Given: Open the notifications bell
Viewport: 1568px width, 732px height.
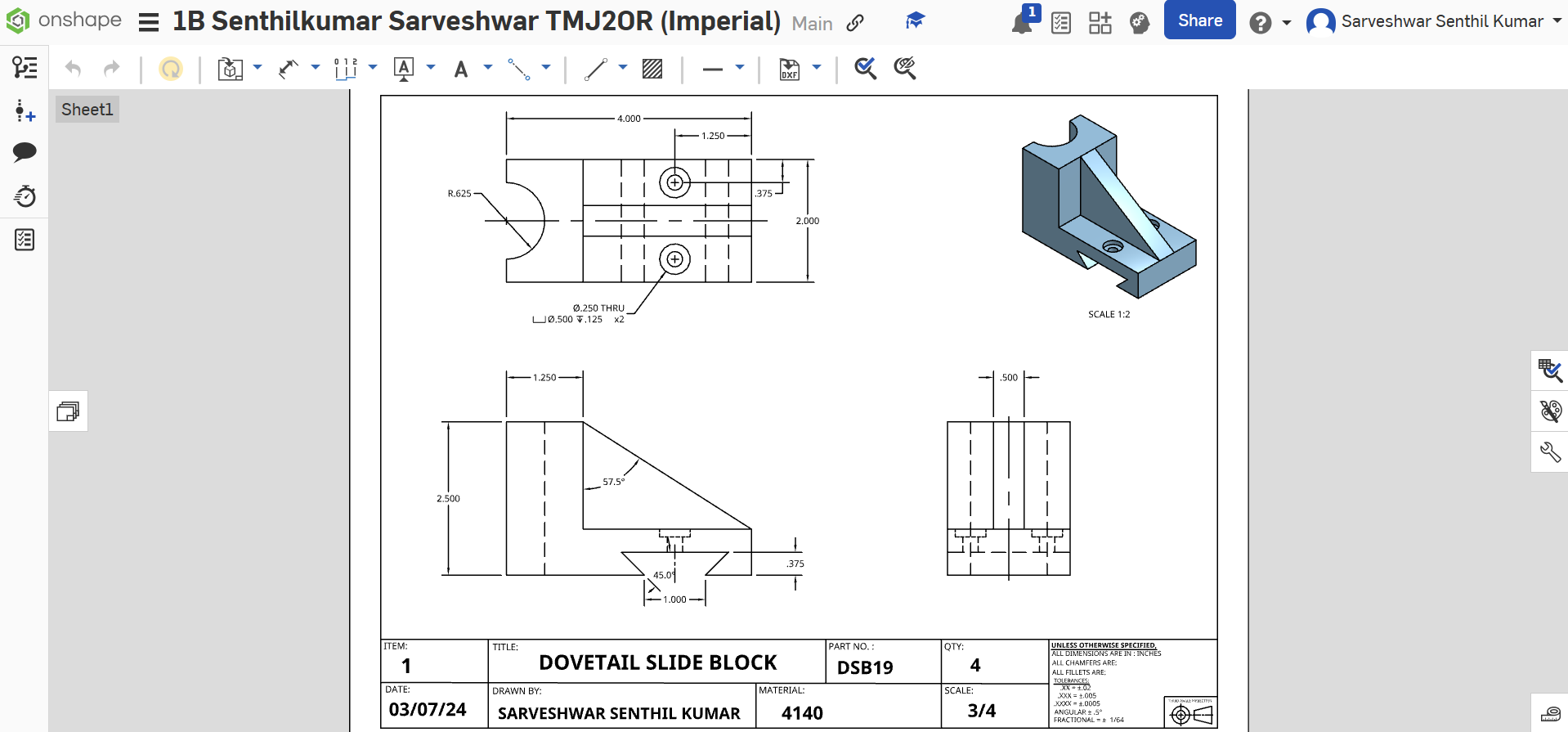Looking at the screenshot, I should coord(1022,23).
